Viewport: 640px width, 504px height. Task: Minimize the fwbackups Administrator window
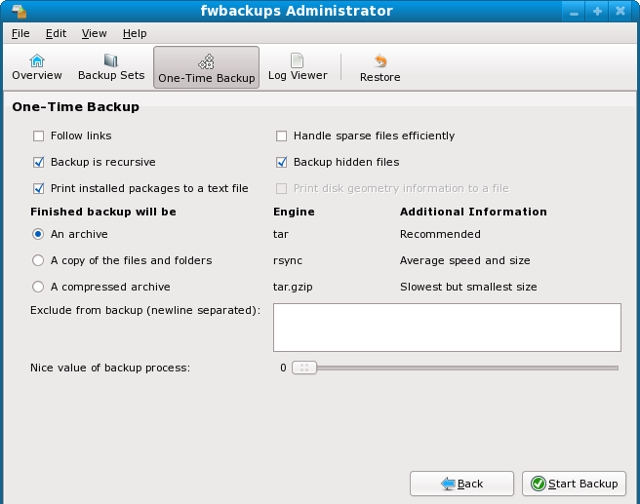(x=574, y=11)
